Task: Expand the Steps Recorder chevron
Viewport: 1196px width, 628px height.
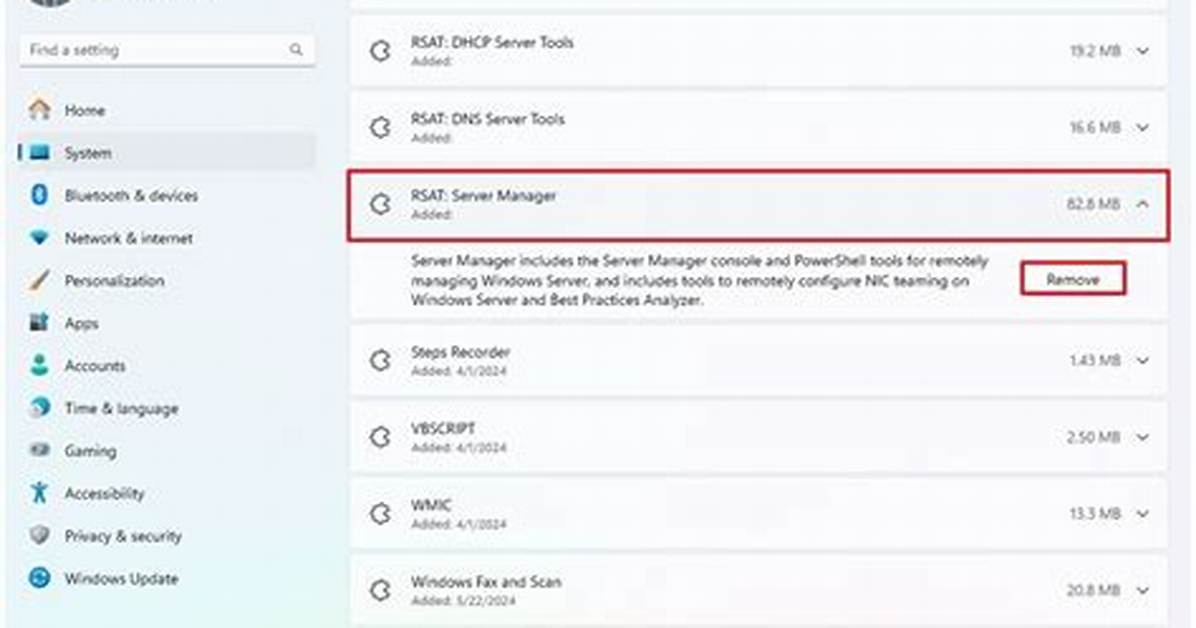Action: 1143,360
